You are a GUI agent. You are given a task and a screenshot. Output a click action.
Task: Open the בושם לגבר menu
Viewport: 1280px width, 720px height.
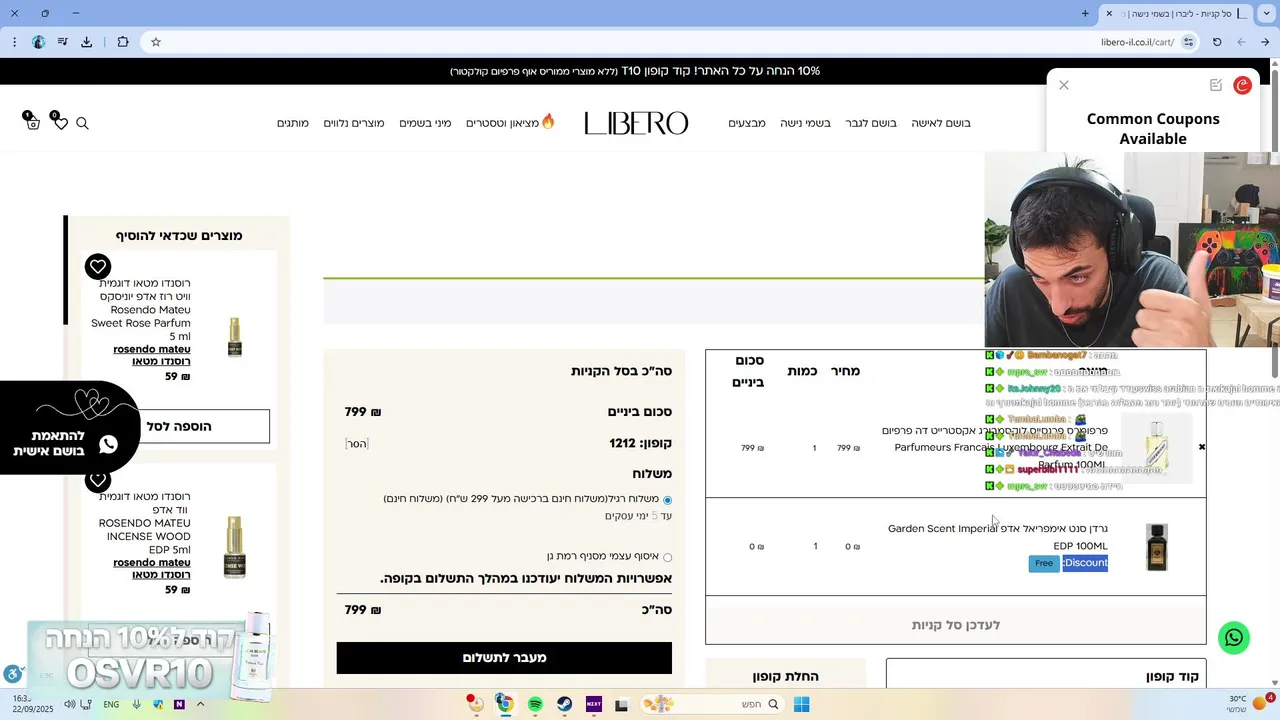871,123
